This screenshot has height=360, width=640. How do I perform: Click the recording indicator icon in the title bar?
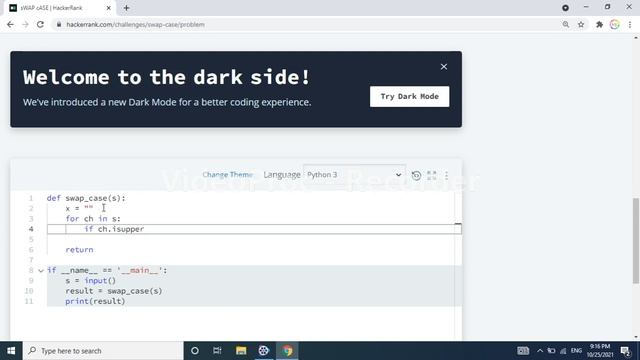click(x=565, y=8)
